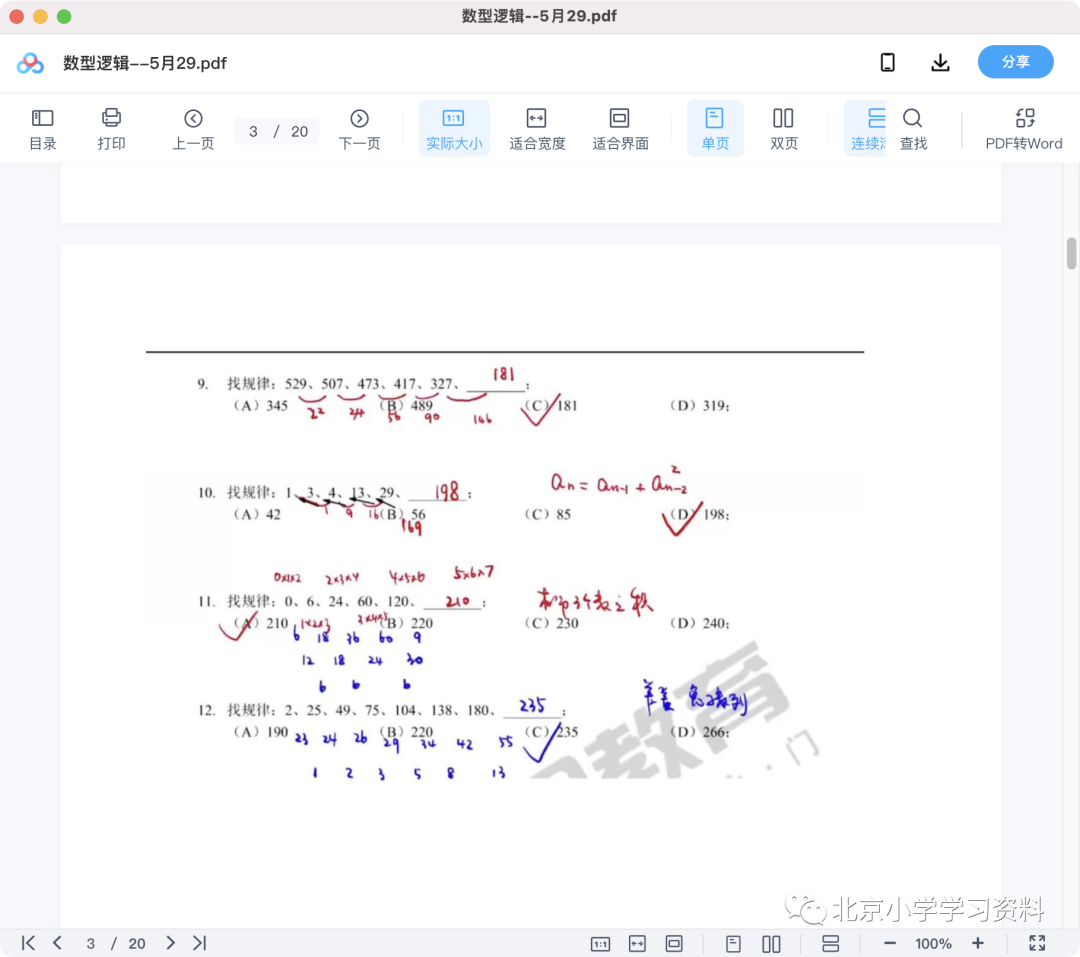This screenshot has width=1080, height=957.
Task: Jump to last page in bottom bar
Action: (x=200, y=943)
